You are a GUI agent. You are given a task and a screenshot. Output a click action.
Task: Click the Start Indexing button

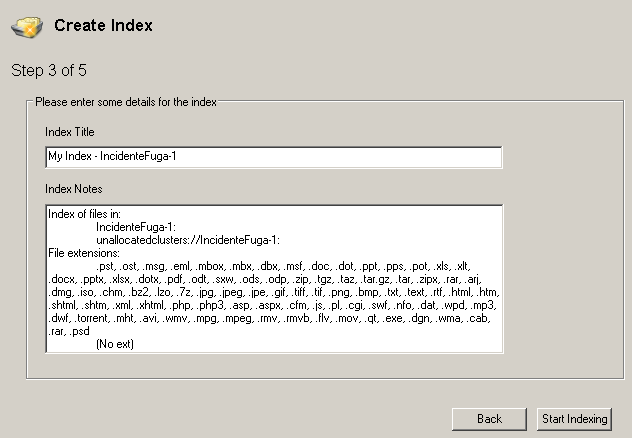pos(573,419)
